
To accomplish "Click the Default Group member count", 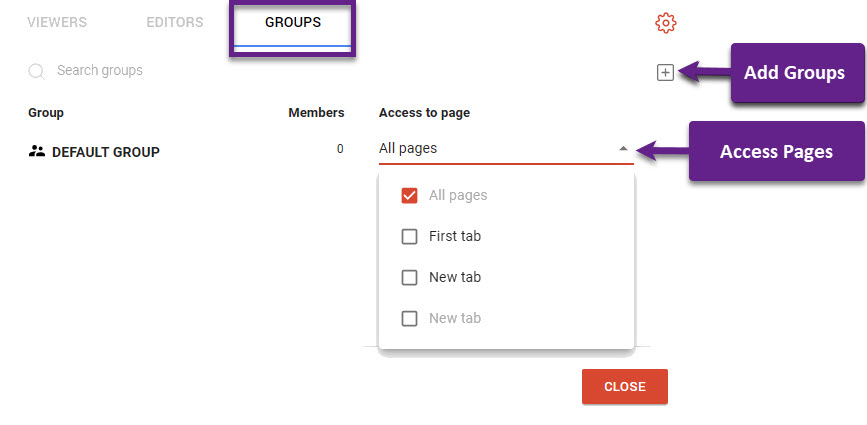I will click(x=340, y=149).
